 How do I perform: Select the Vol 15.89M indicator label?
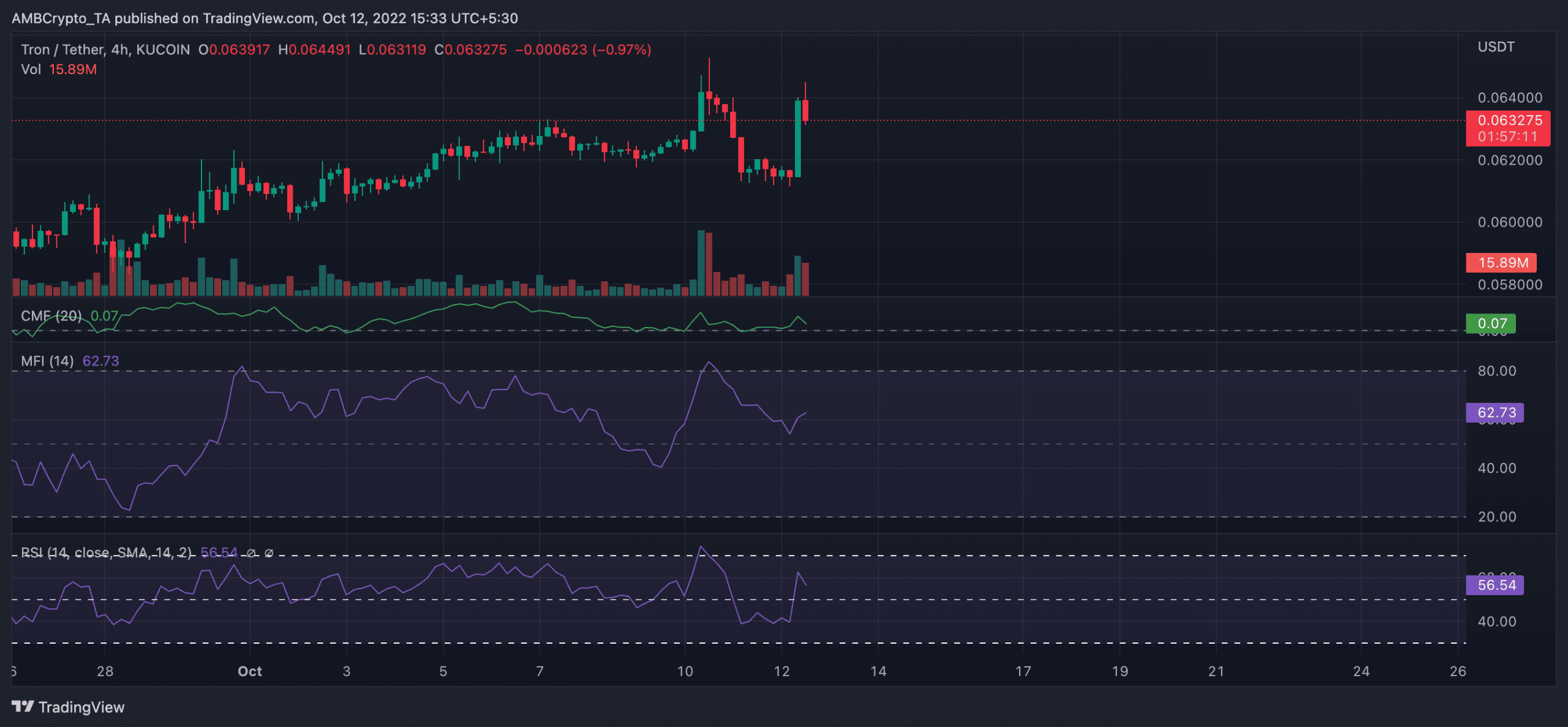[x=59, y=69]
